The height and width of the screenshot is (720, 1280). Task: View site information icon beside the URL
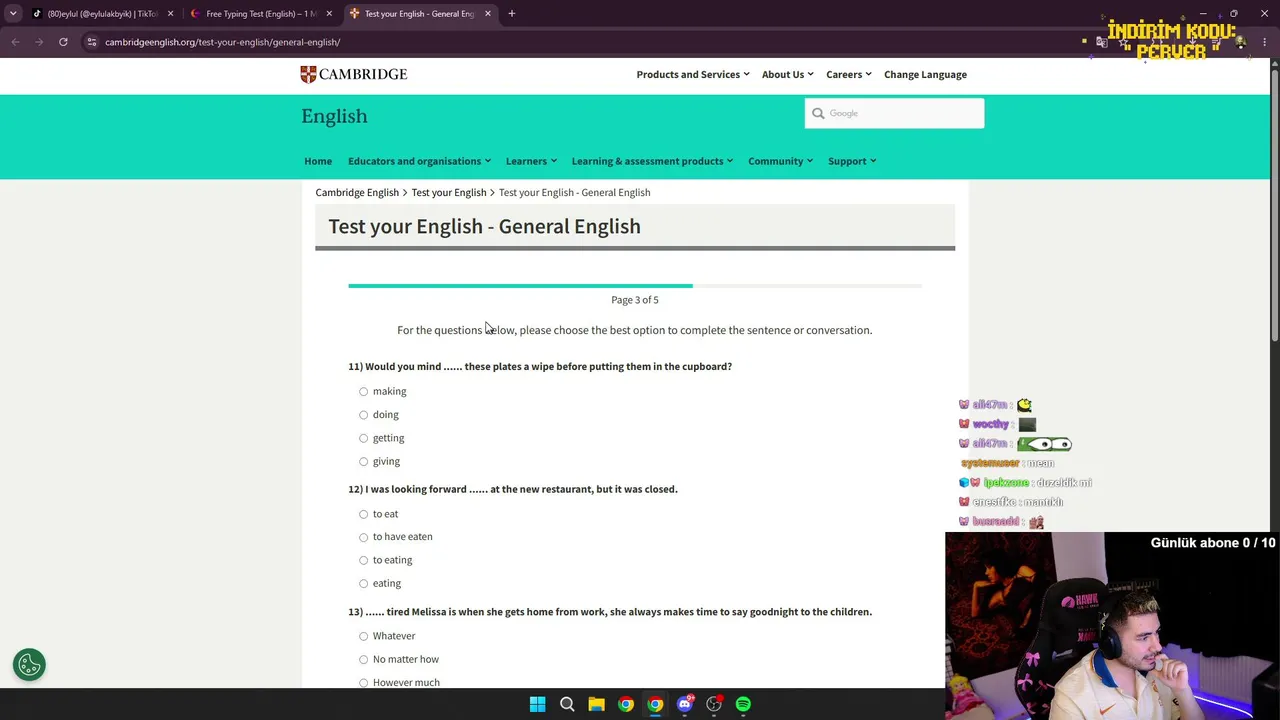point(91,42)
